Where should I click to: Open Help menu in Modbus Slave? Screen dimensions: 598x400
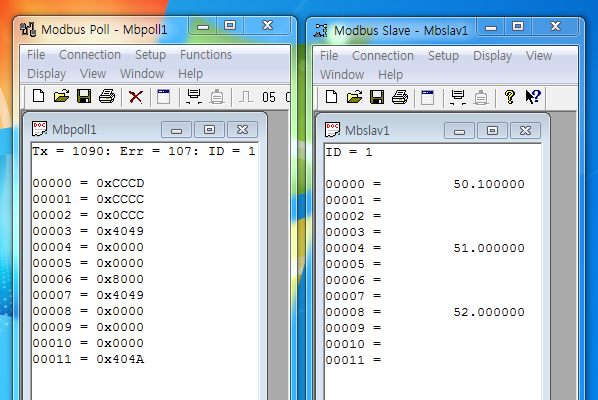tap(390, 75)
